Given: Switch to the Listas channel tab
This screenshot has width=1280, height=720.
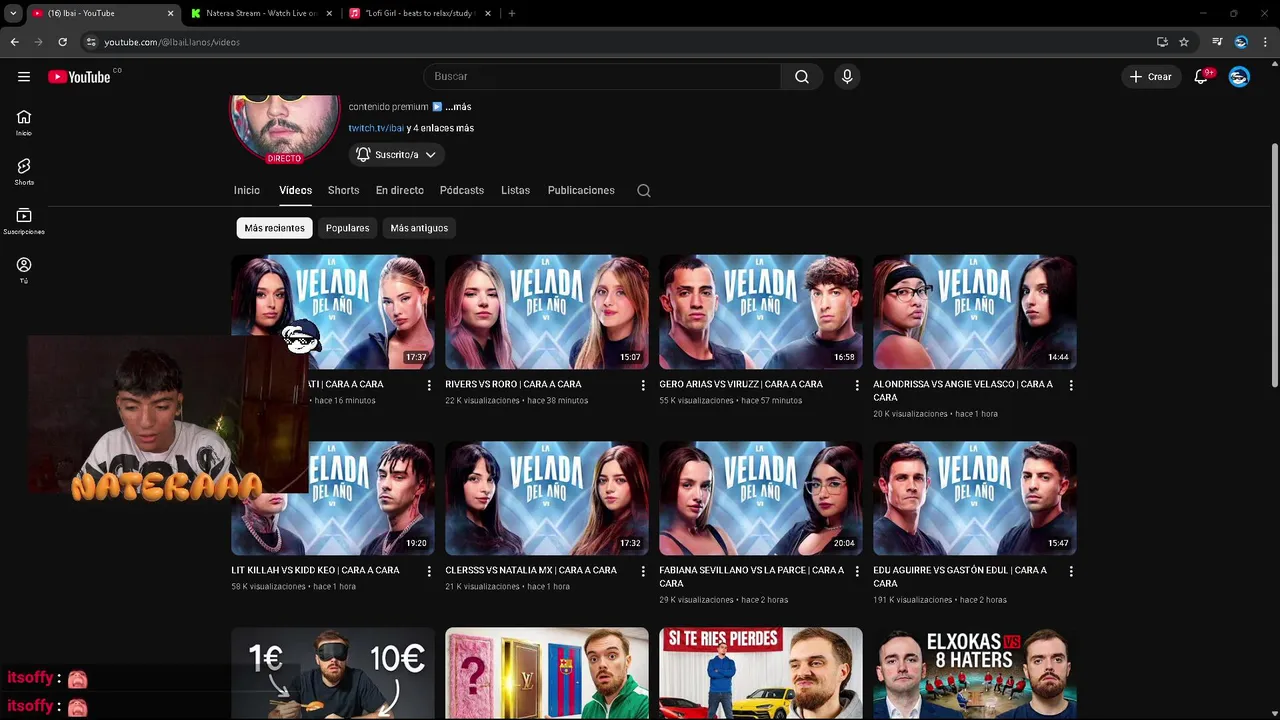Looking at the screenshot, I should (515, 190).
